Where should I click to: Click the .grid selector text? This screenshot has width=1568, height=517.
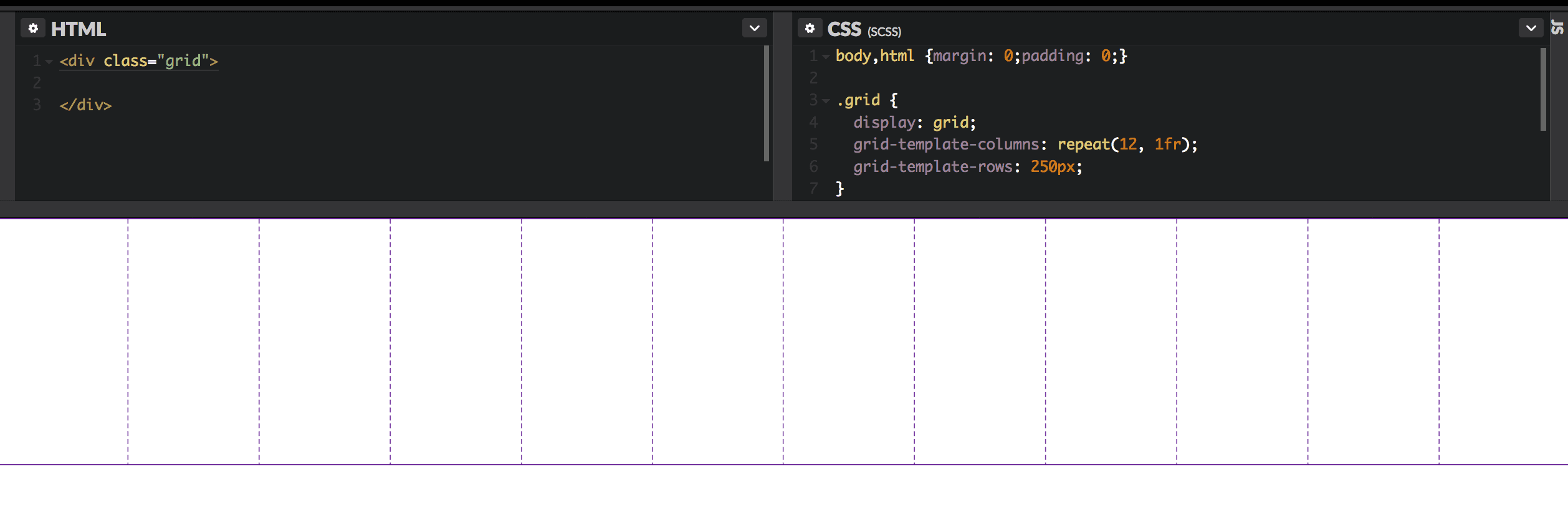pos(858,100)
